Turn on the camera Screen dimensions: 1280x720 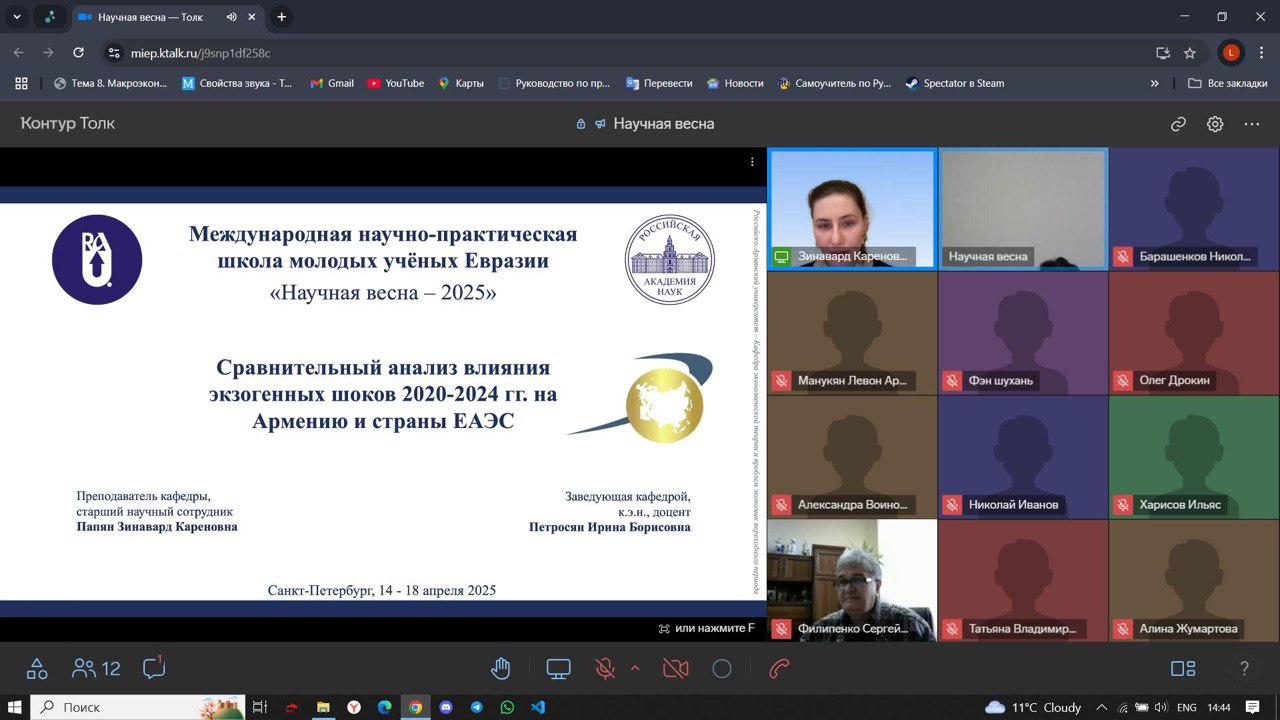pos(676,669)
